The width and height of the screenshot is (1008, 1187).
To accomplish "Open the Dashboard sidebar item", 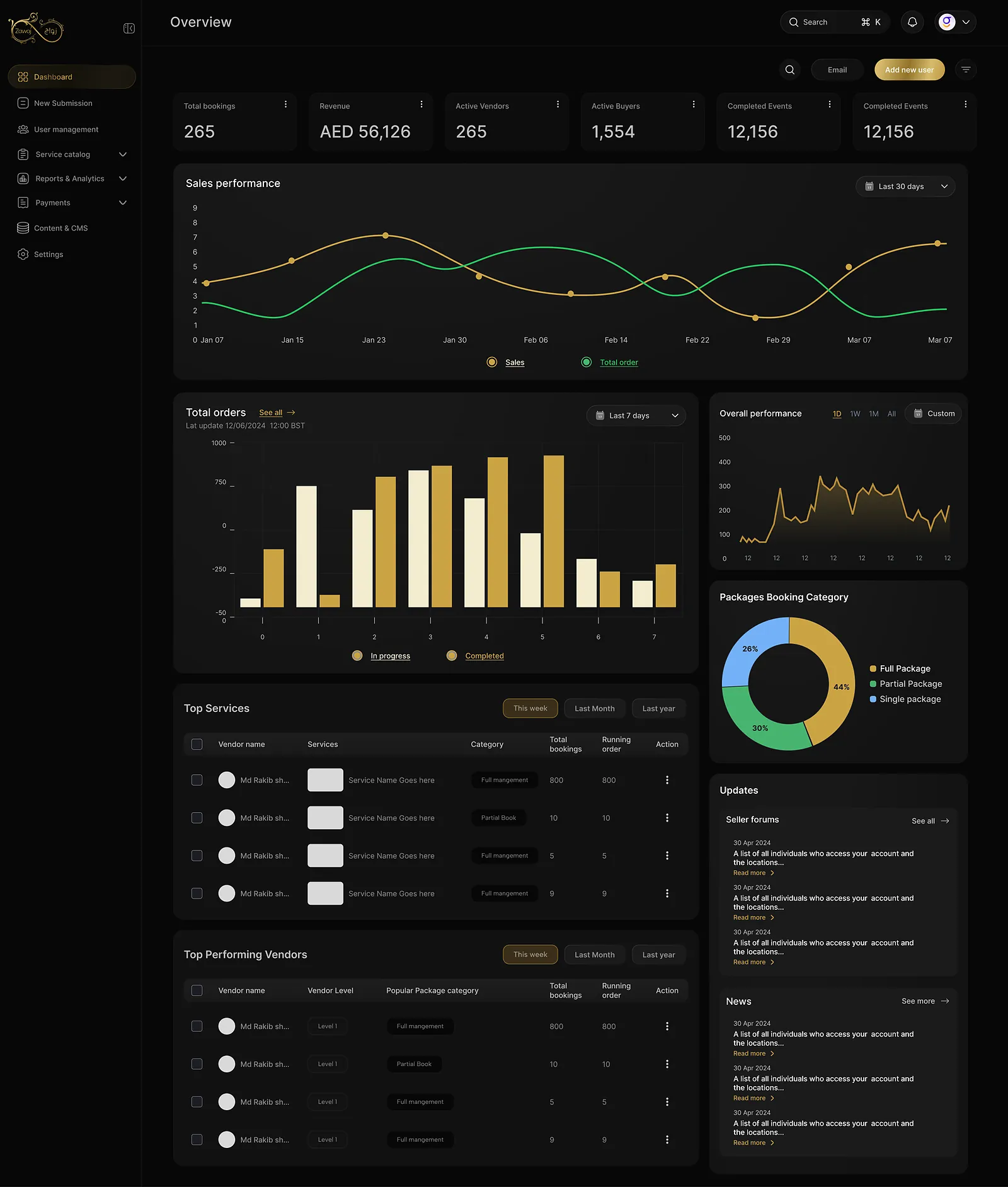I will point(72,77).
